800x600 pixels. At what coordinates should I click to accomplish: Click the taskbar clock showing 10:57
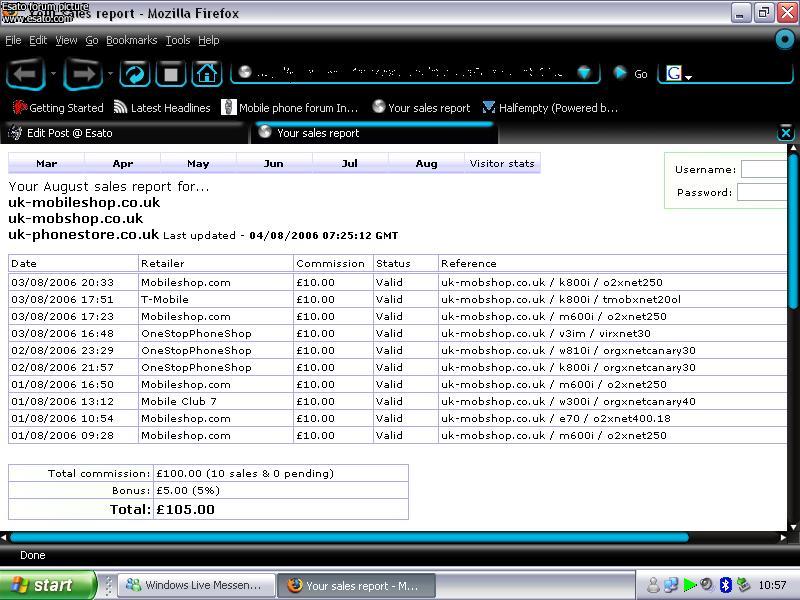coord(772,585)
